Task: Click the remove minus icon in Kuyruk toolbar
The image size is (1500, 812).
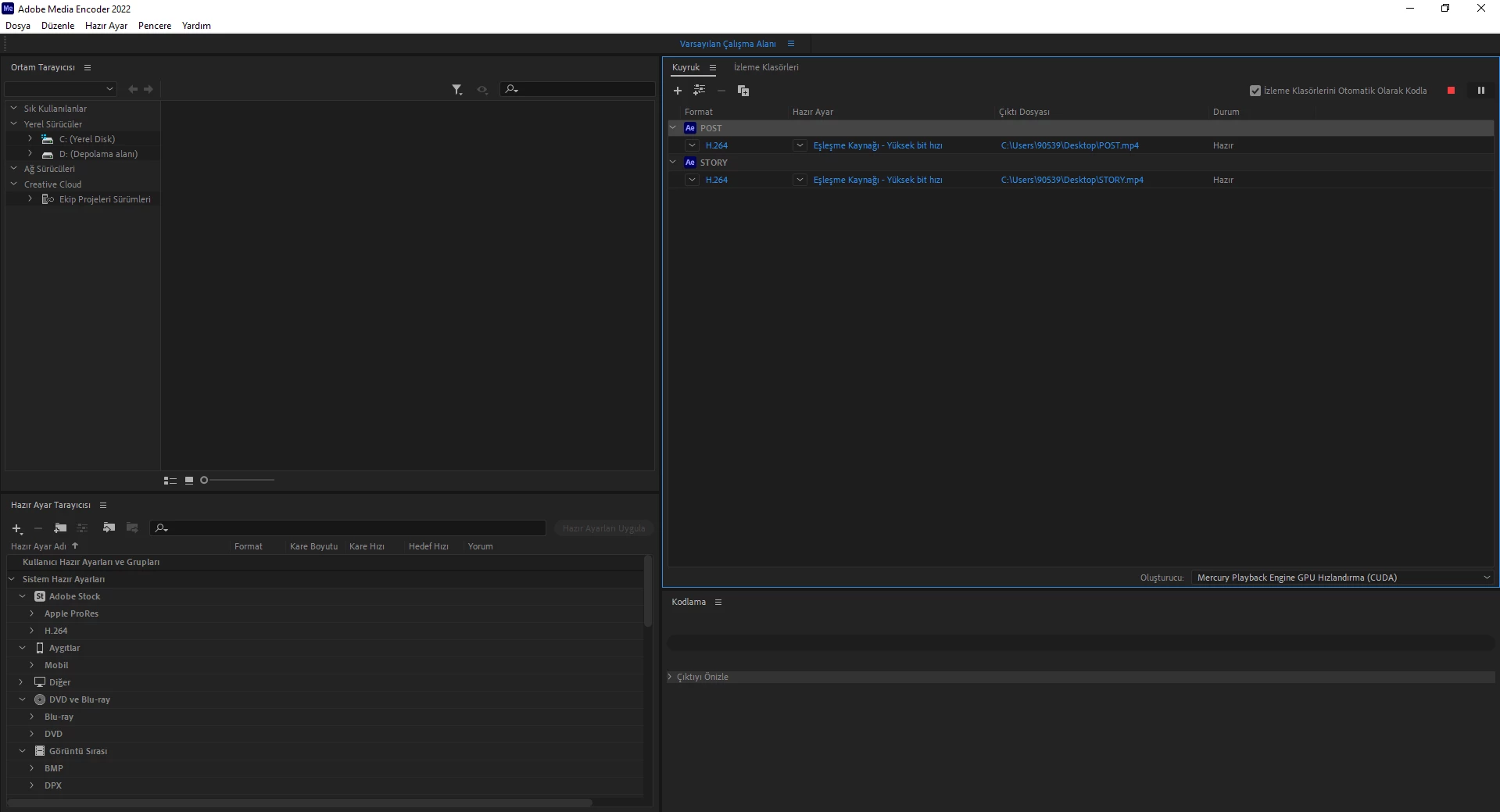Action: click(721, 91)
